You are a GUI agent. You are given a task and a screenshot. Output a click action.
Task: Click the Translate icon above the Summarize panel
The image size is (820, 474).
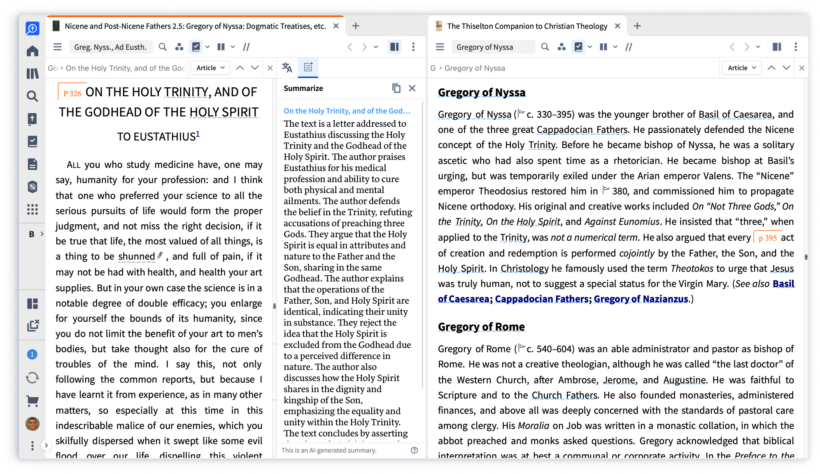[287, 68]
